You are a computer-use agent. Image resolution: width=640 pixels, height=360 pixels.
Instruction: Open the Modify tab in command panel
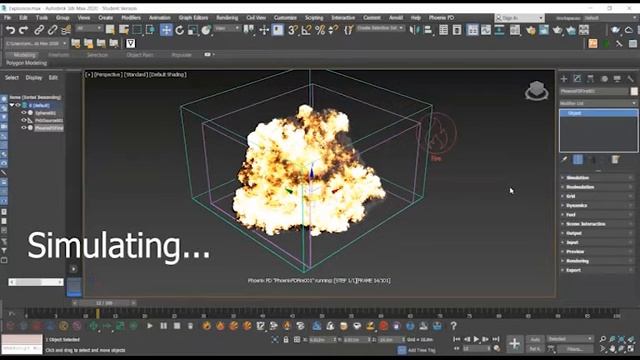577,79
